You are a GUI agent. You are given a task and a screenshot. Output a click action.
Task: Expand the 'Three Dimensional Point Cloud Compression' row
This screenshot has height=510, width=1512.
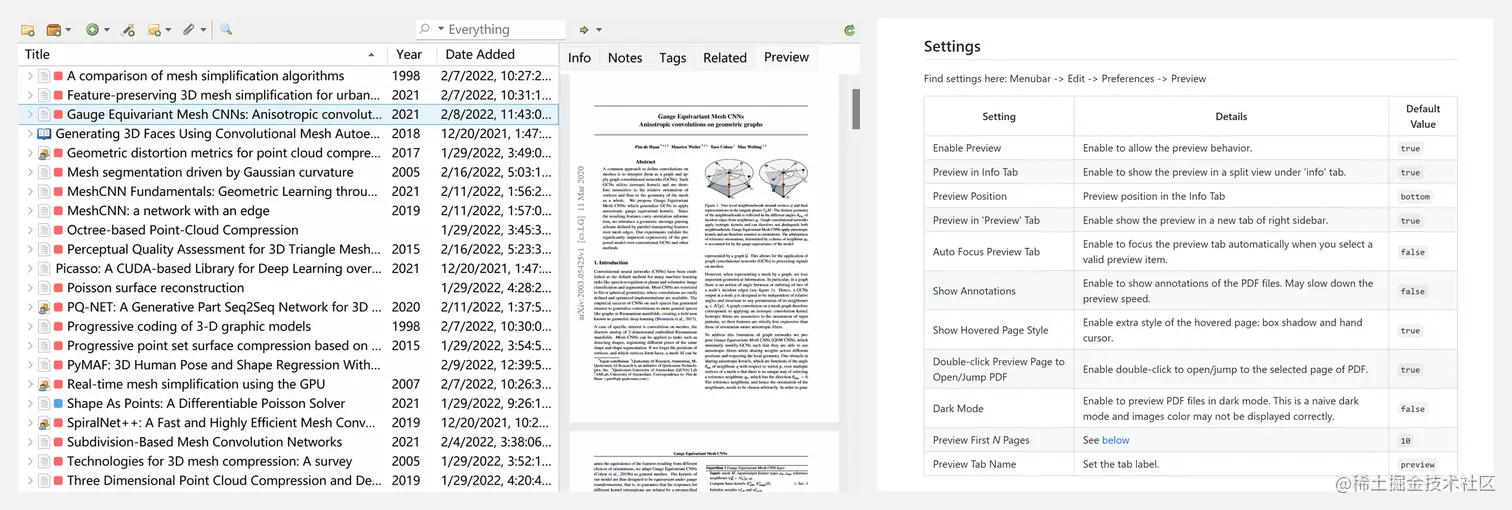tap(29, 481)
